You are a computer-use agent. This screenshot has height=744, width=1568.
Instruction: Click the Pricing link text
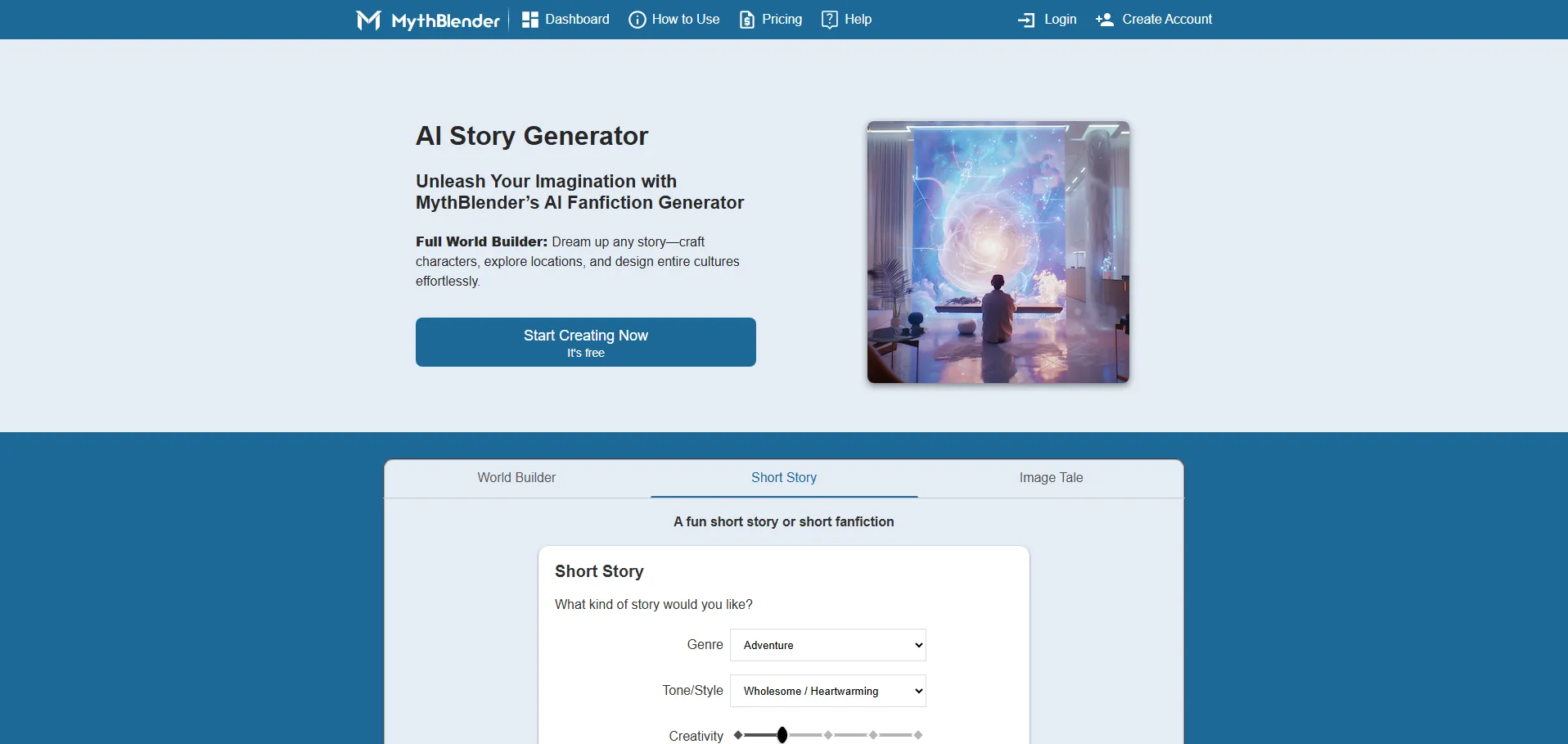pyautogui.click(x=782, y=20)
